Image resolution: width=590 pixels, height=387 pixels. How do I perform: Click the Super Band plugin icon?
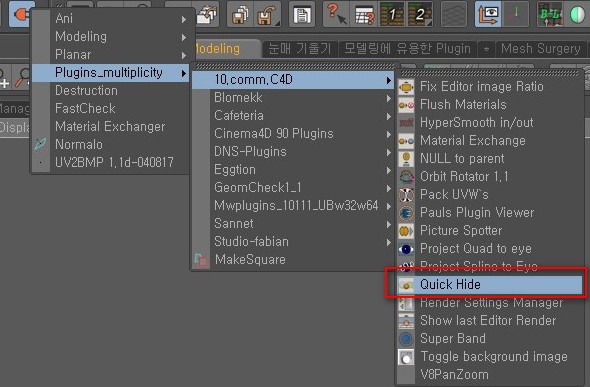pyautogui.click(x=406, y=339)
